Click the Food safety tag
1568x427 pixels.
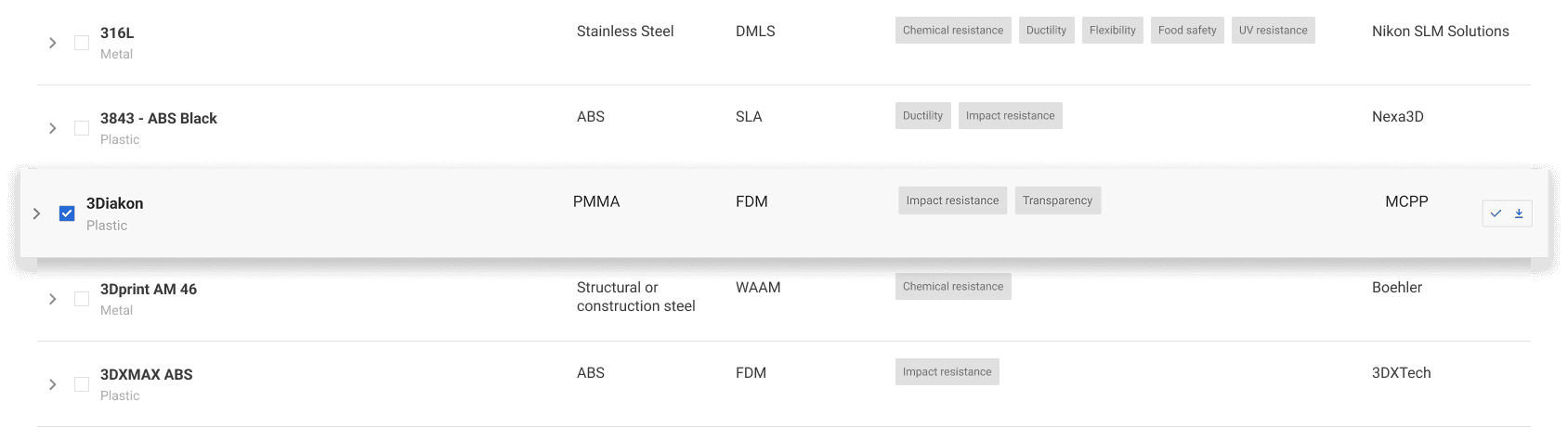(x=1187, y=31)
